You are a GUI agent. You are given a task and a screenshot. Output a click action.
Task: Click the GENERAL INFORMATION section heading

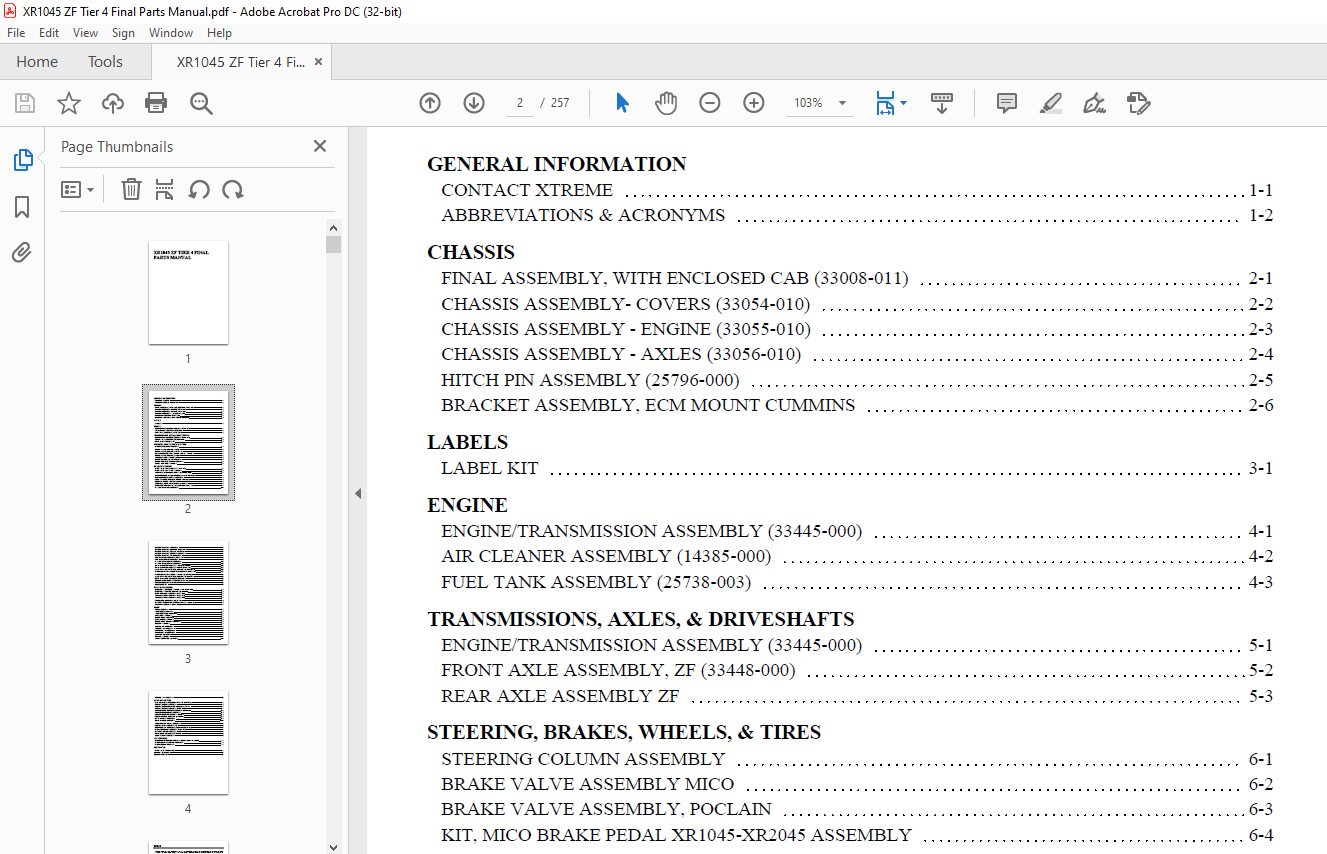pyautogui.click(x=557, y=164)
